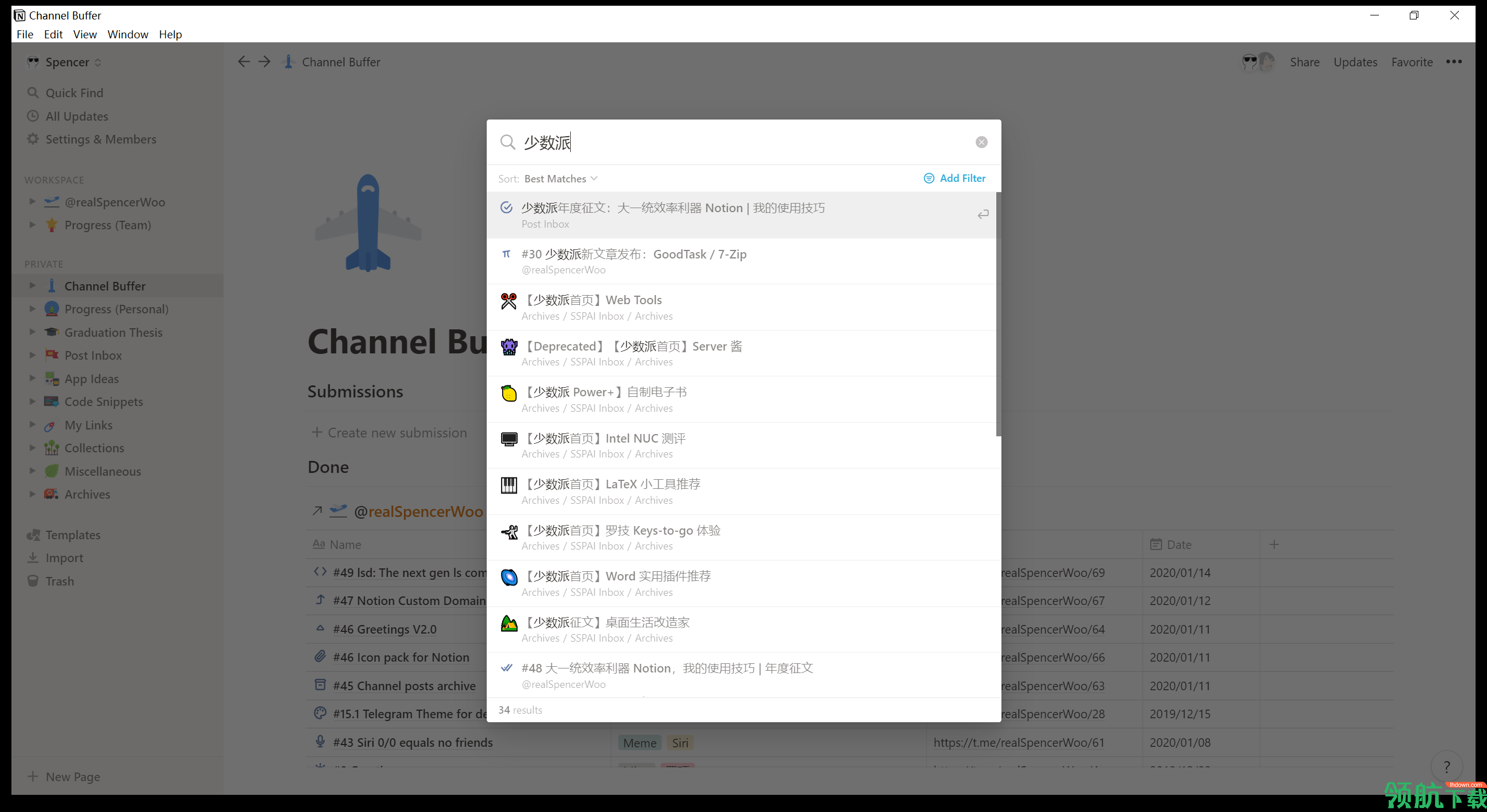The height and width of the screenshot is (812, 1487).
Task: Select 【少数派 Power+】自制电子书 result
Action: 742,399
